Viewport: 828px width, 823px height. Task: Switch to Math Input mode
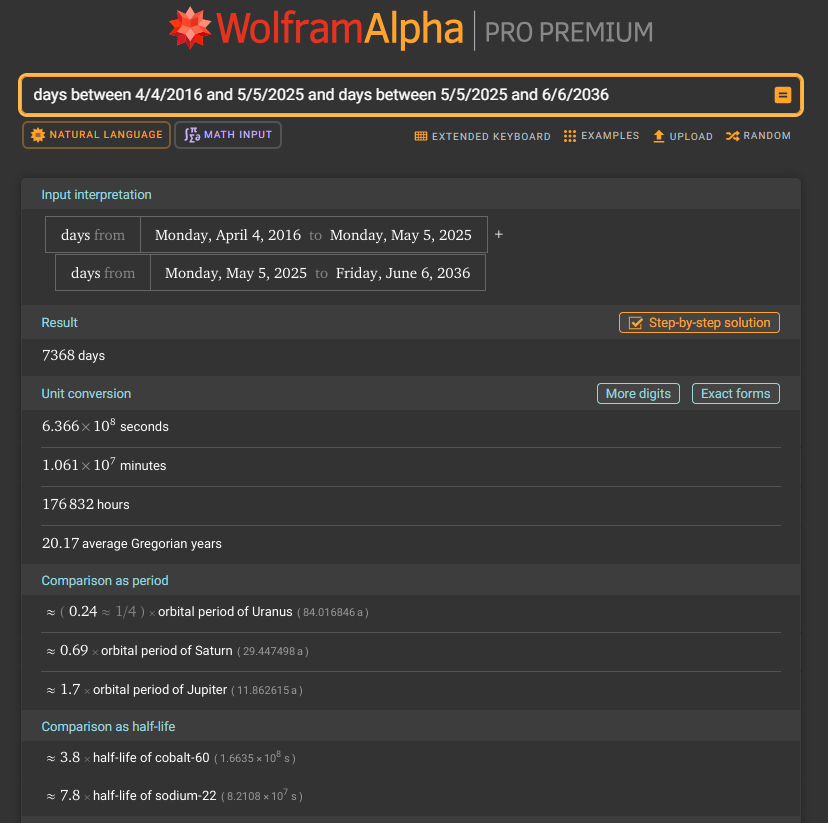(x=228, y=135)
